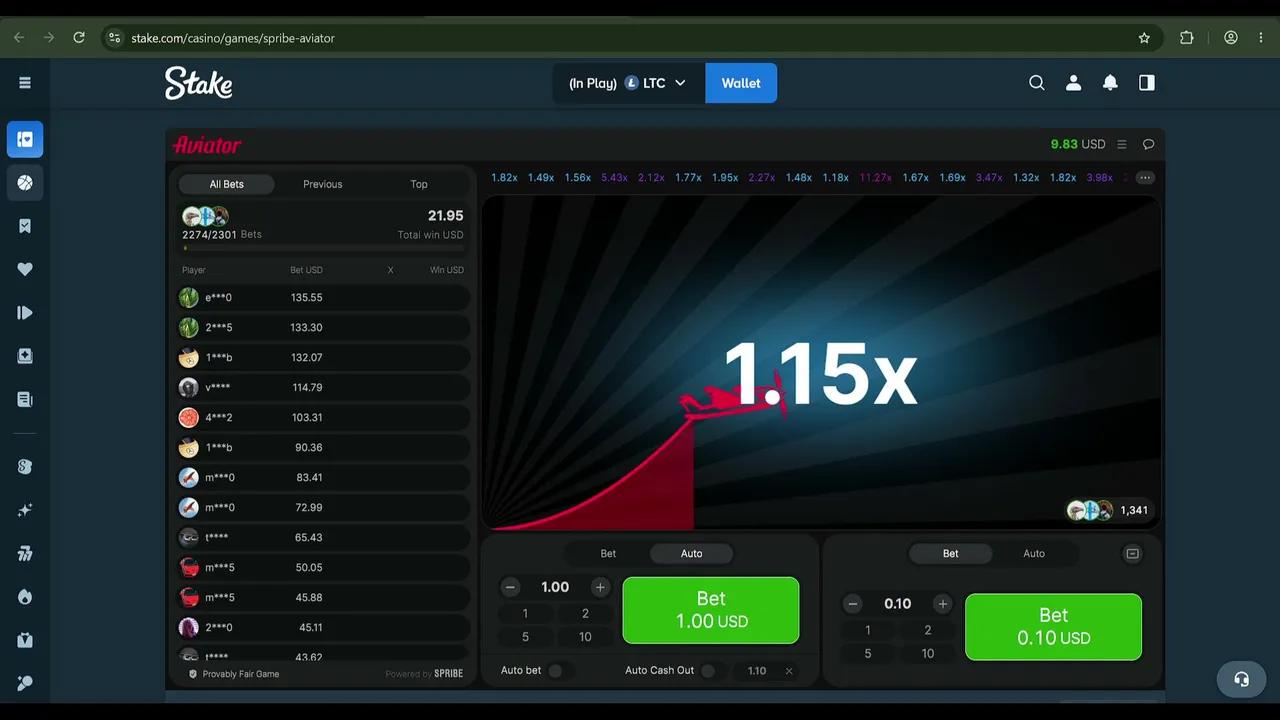1280x720 pixels.
Task: Select player e***0 row with 135.55 bet
Action: point(323,297)
